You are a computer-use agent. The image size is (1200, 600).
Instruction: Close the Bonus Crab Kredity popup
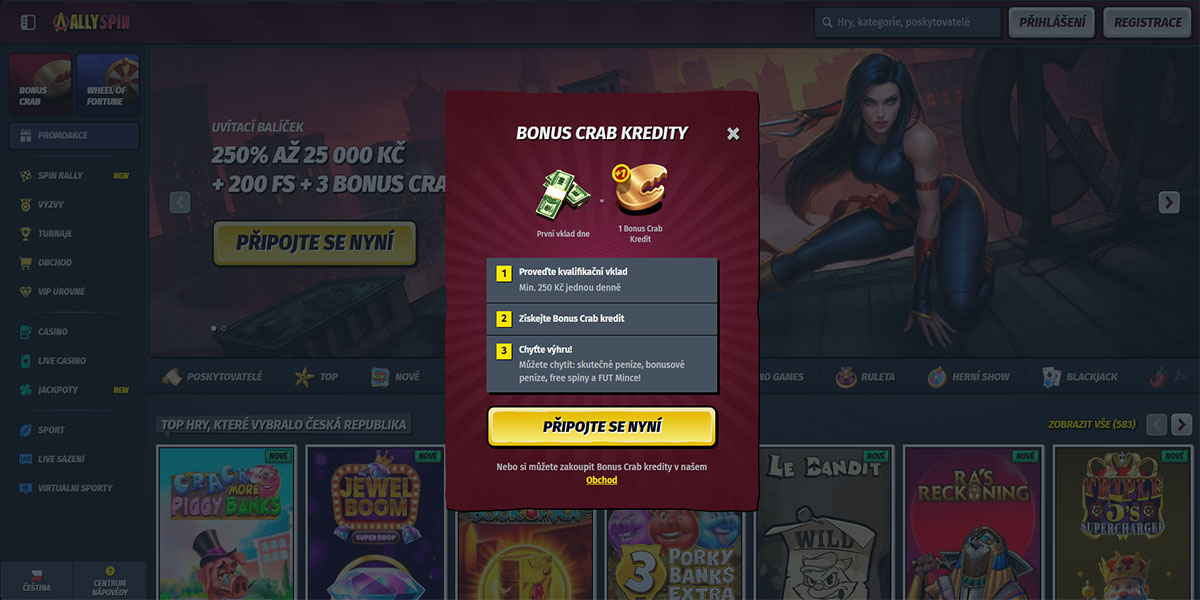pos(733,134)
